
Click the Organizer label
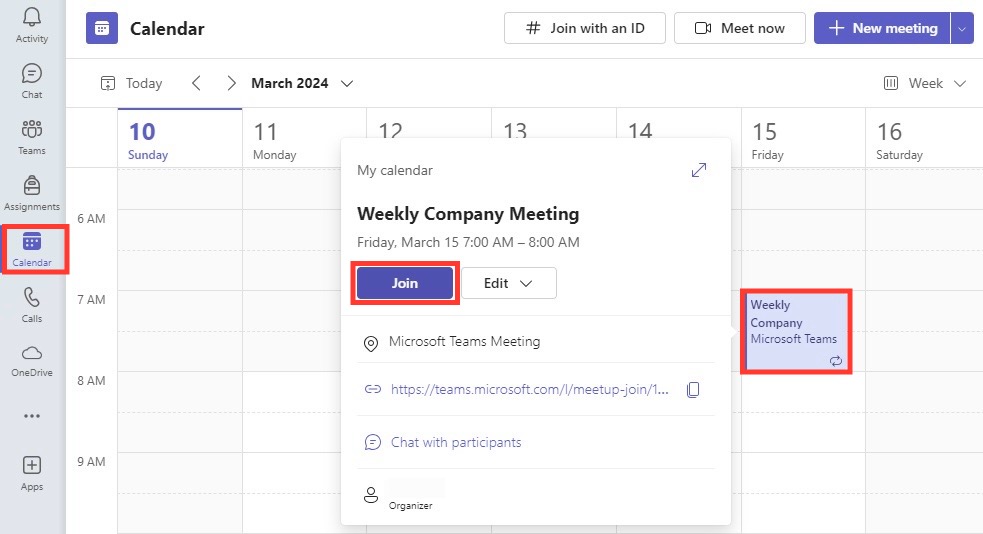point(410,506)
